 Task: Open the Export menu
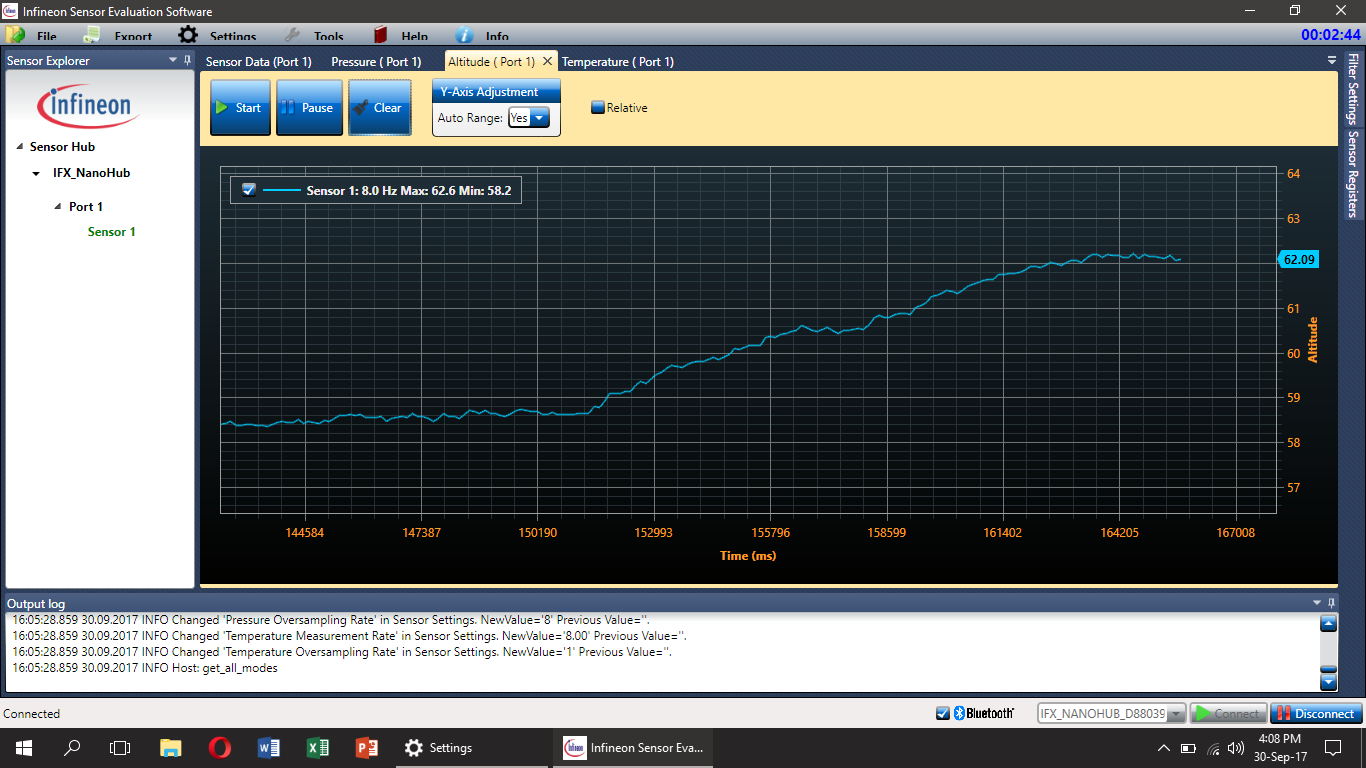click(119, 36)
